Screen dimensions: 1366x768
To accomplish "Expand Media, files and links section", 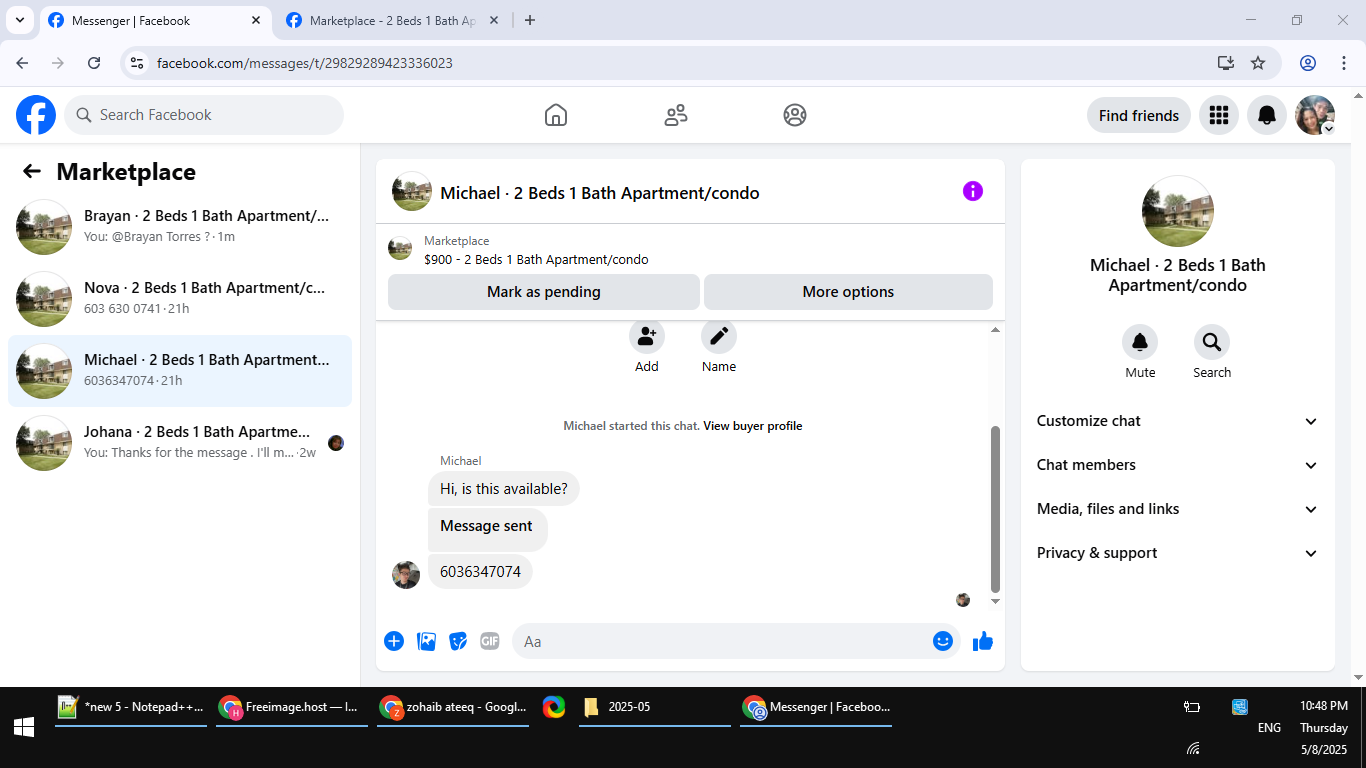I will [x=1178, y=509].
